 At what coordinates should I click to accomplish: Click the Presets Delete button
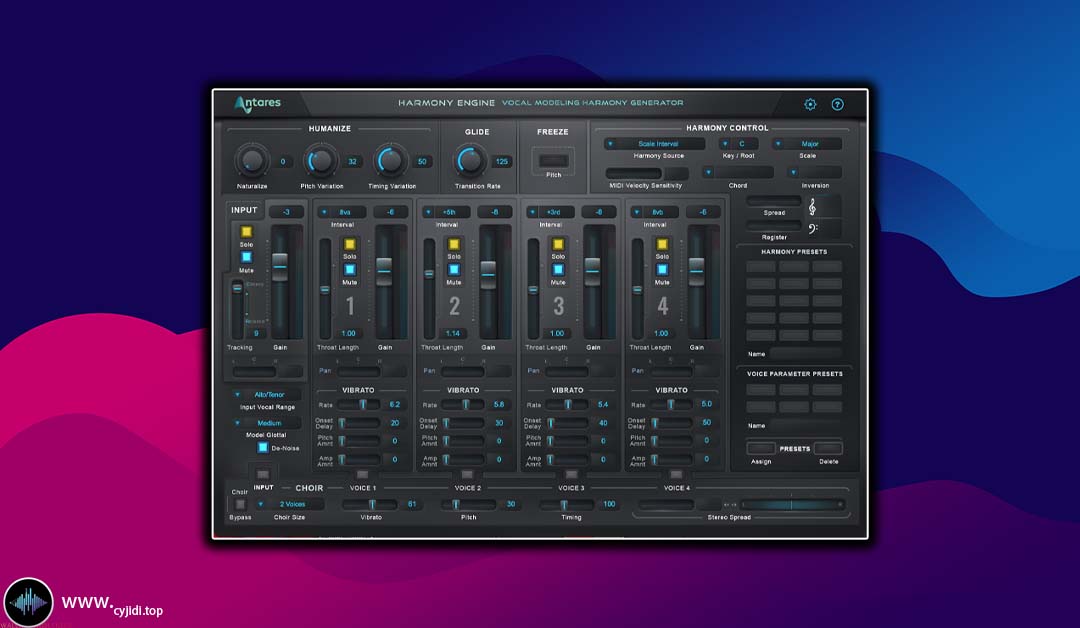coord(828,448)
